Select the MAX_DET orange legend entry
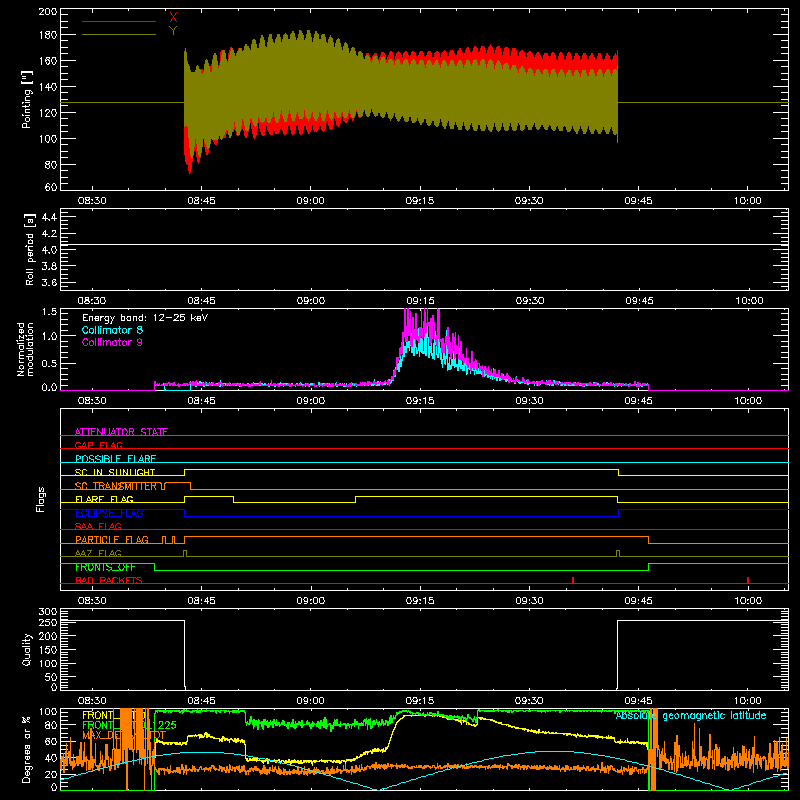Viewport: 800px width, 800px height. click(124, 735)
